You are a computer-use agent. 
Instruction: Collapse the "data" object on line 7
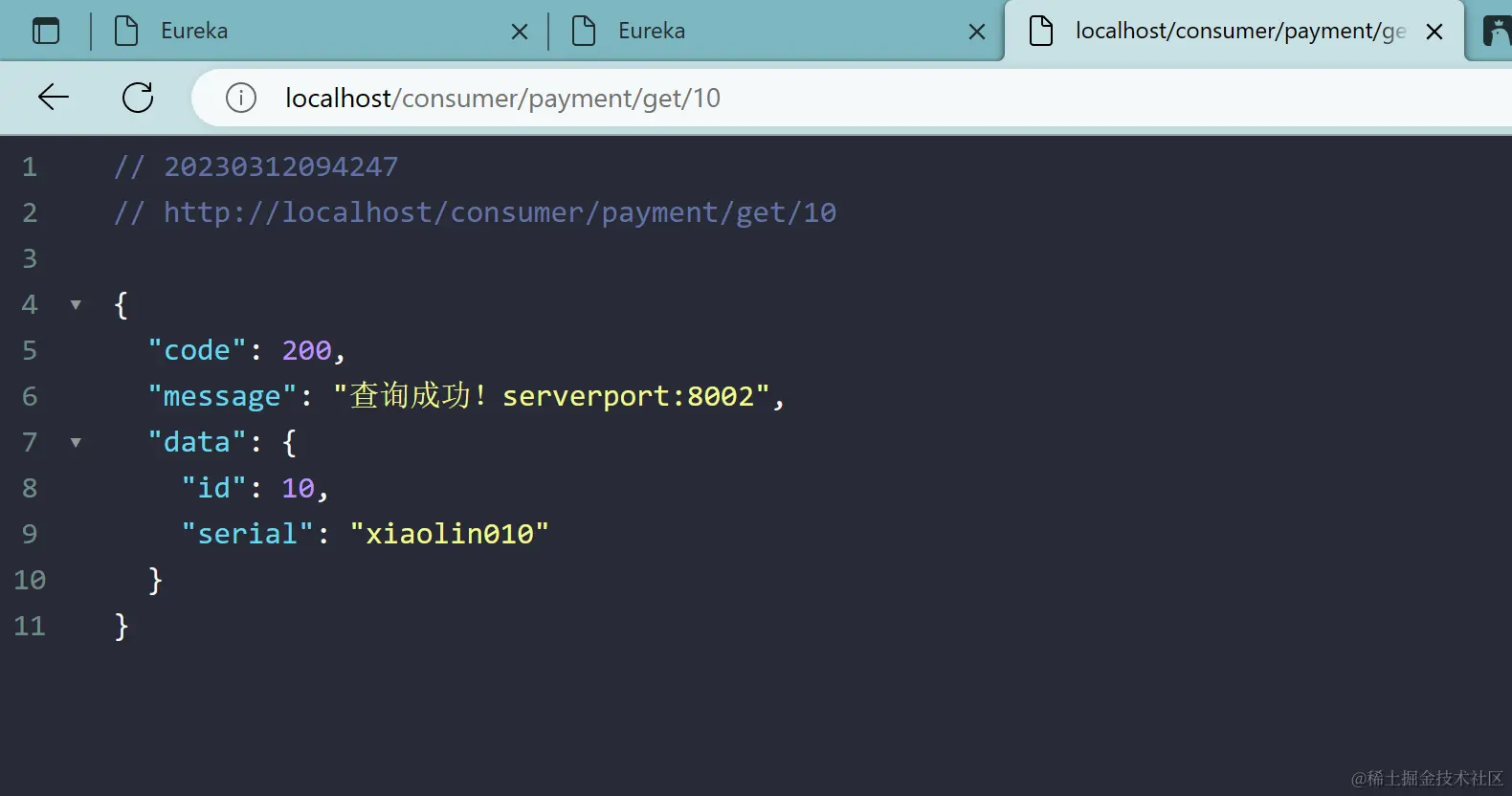click(x=76, y=443)
